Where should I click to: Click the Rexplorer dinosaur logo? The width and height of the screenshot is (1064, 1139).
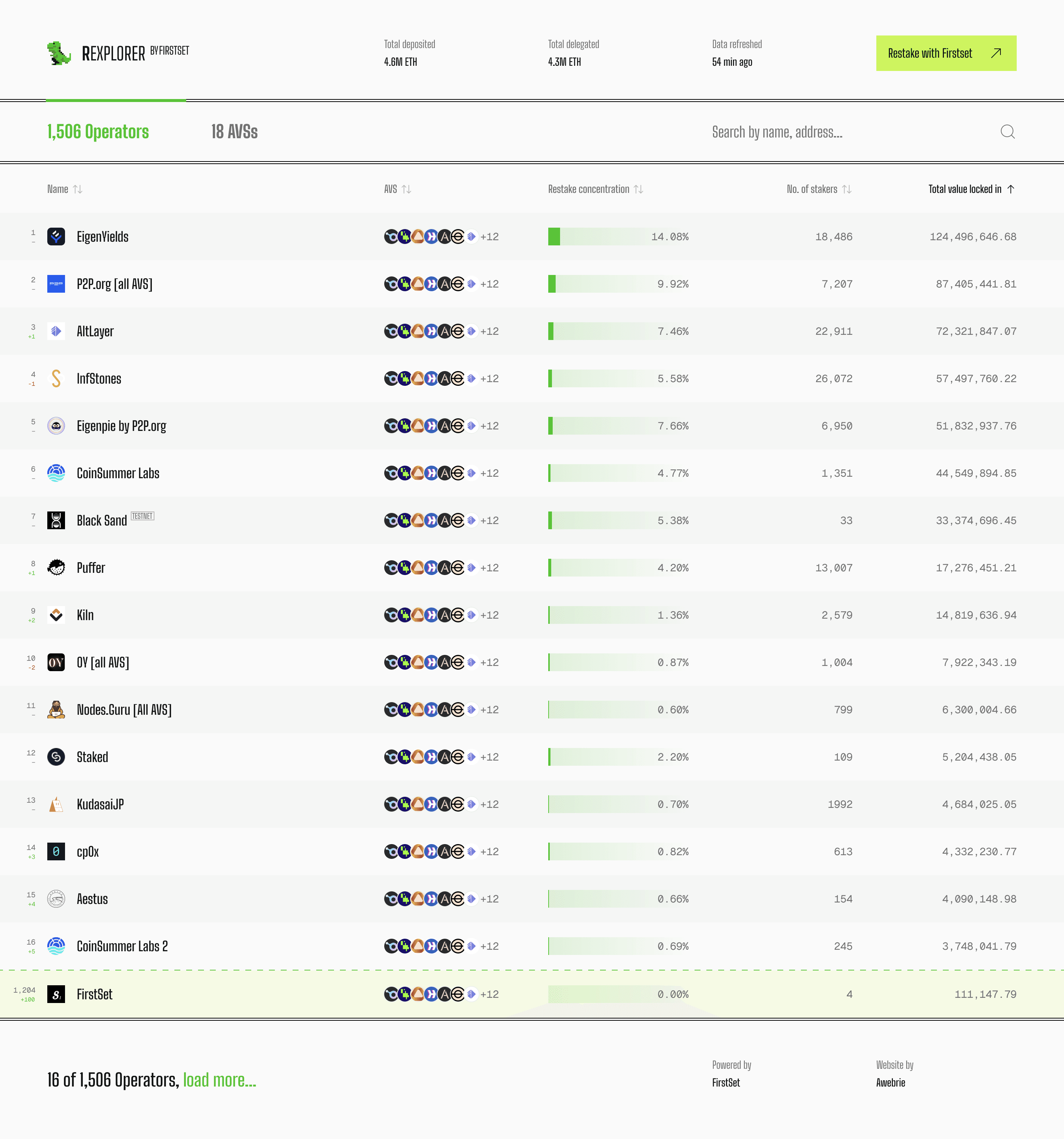(x=58, y=53)
